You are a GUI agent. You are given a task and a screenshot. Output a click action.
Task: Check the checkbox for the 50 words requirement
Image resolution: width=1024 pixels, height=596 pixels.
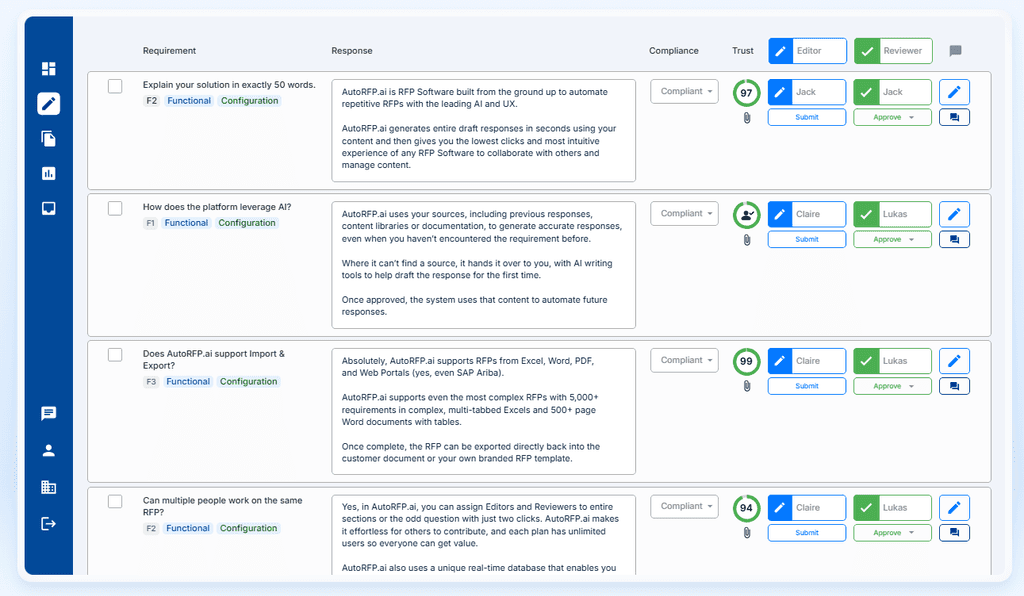point(115,85)
